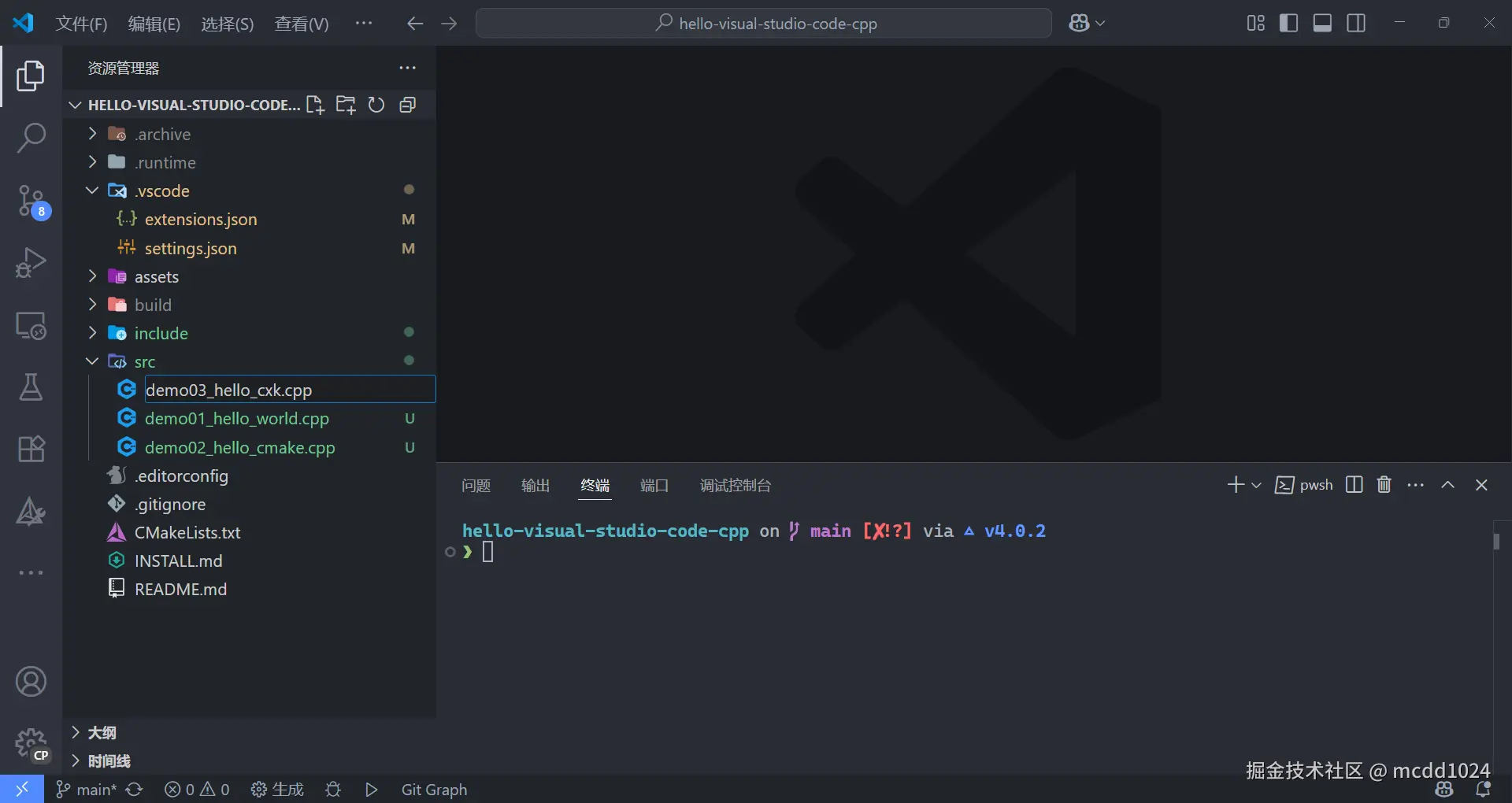
Task: Synchronize changes in status bar
Action: tap(135, 789)
